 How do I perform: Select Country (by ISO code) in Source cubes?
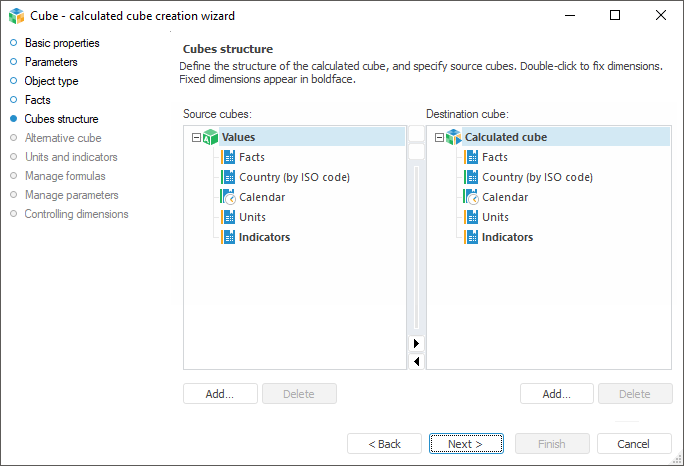coord(294,177)
